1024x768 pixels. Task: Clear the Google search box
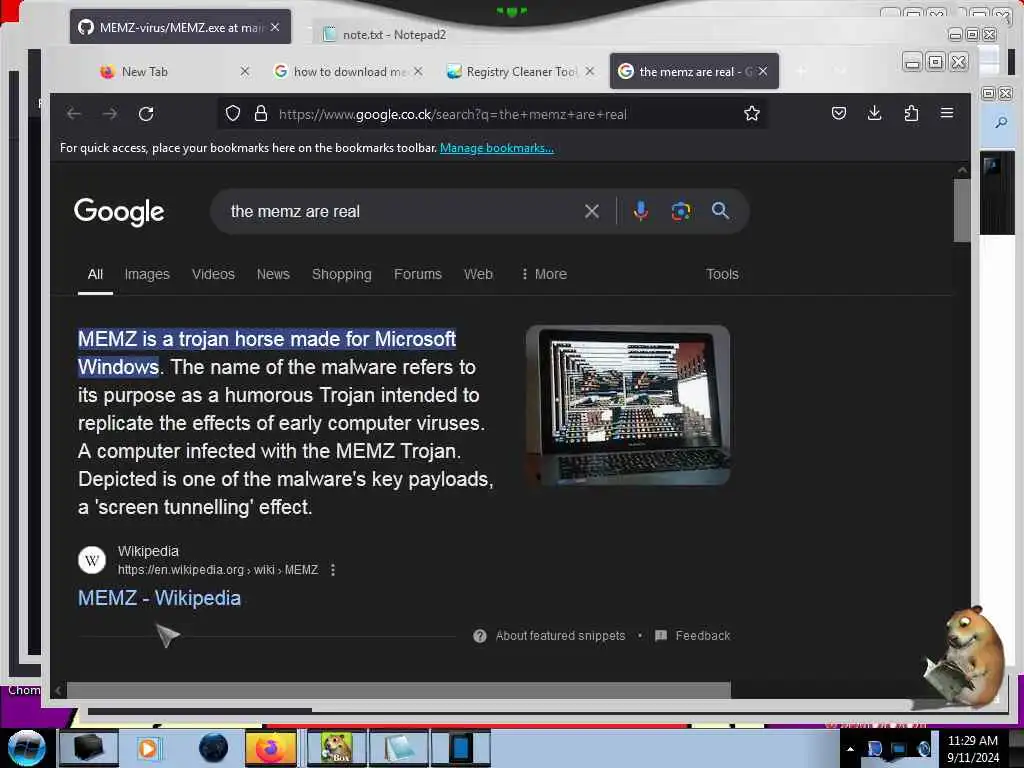(592, 211)
